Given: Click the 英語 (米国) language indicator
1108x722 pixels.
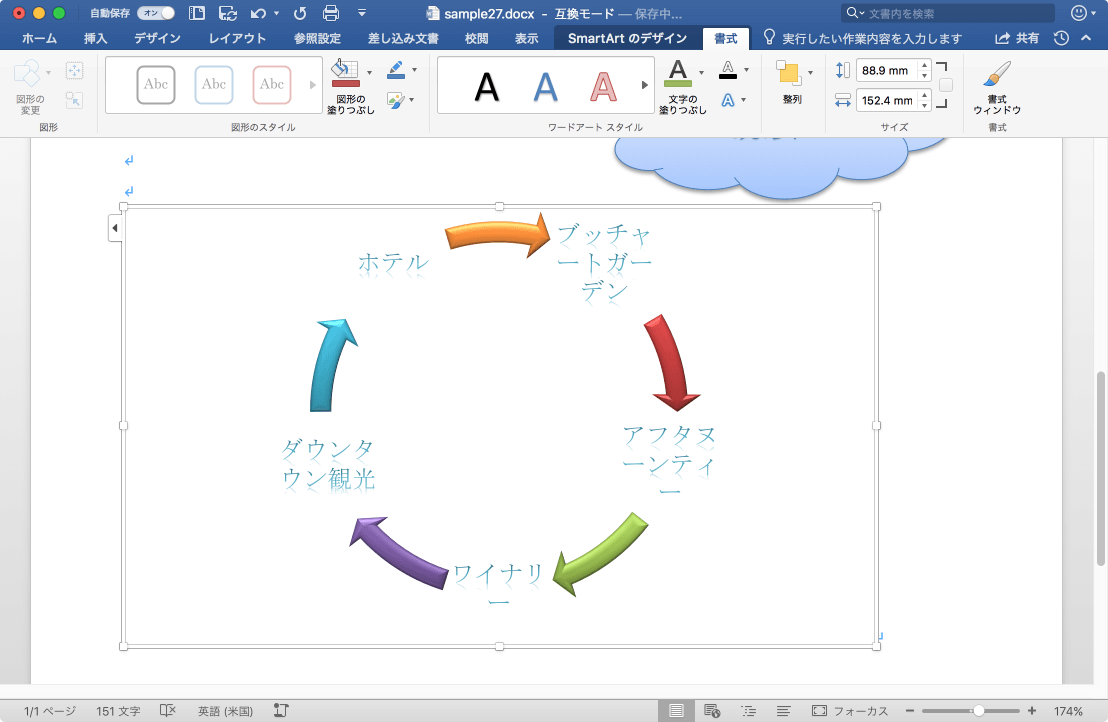Looking at the screenshot, I should 225,711.
